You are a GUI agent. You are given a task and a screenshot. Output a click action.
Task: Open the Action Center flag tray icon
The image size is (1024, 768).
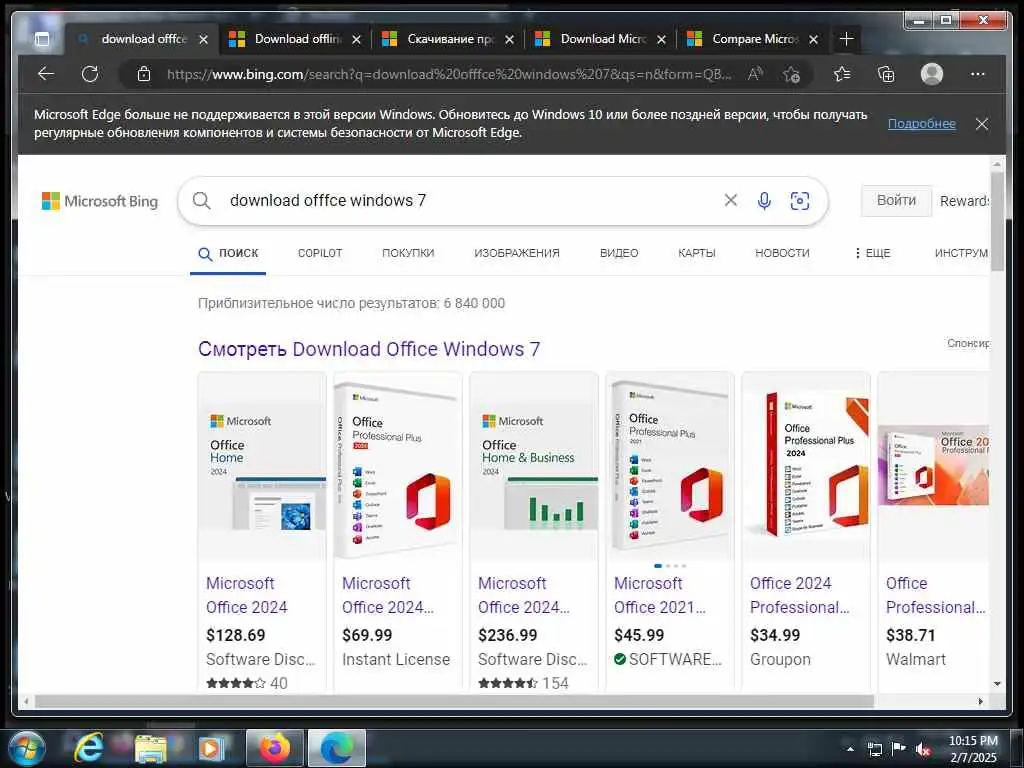tap(899, 748)
